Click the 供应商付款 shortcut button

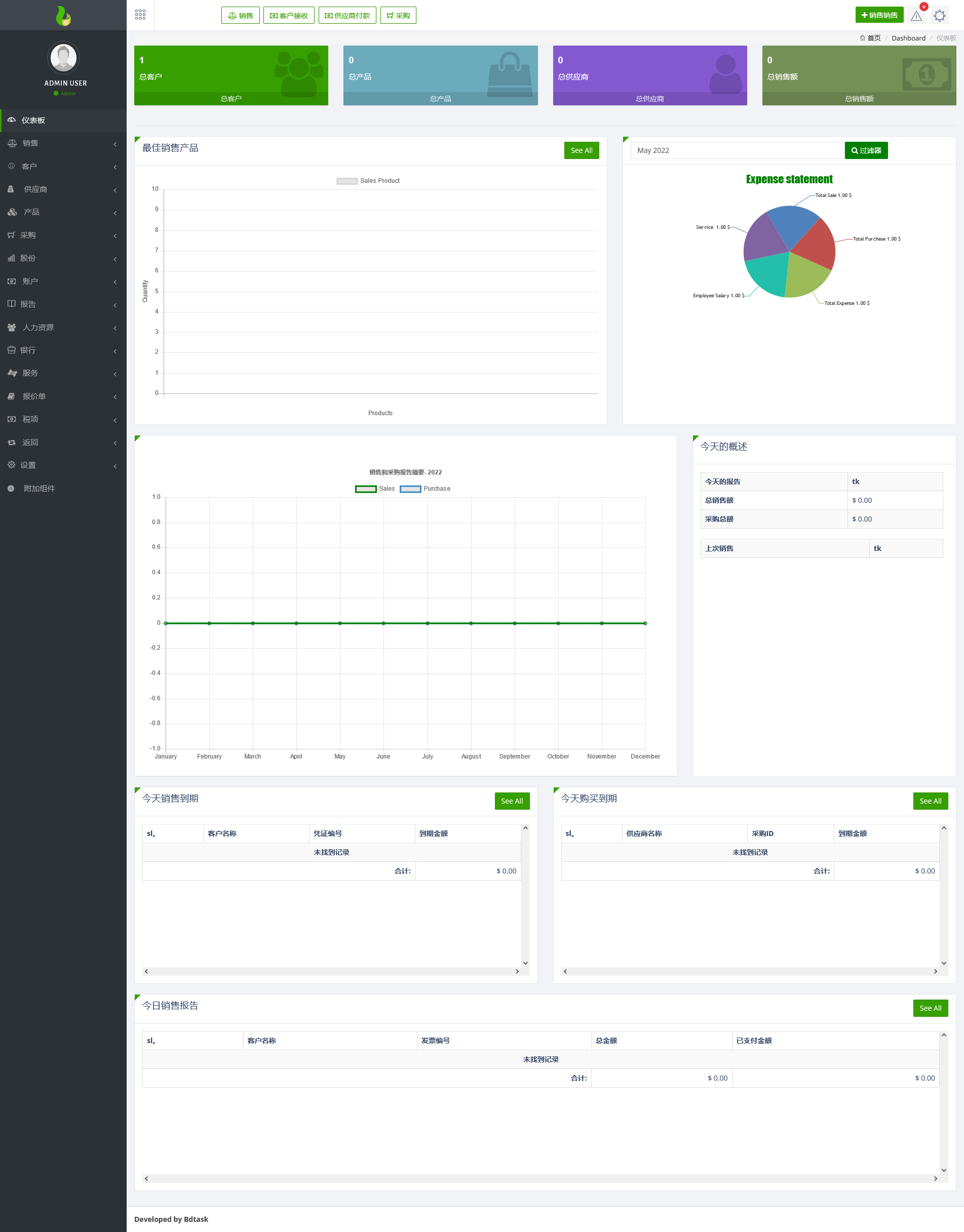[x=347, y=15]
